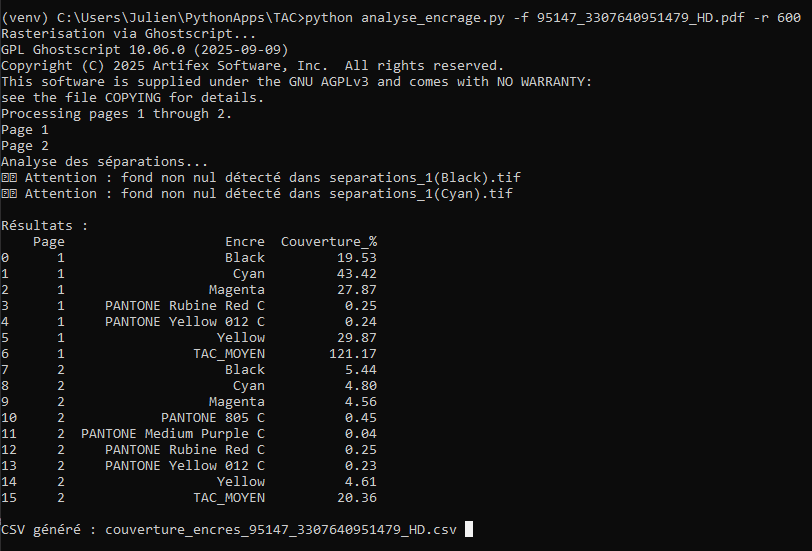Click the (venv) environment indicator
812x551 pixels.
pos(24,18)
